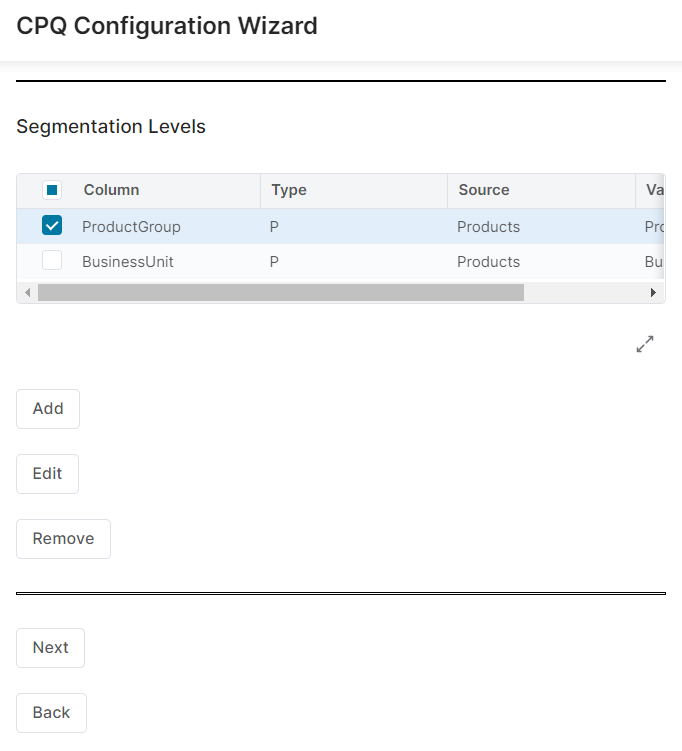Image resolution: width=682 pixels, height=751 pixels.
Task: Click the Products source cell in the BusinessUnit row
Action: coord(488,262)
